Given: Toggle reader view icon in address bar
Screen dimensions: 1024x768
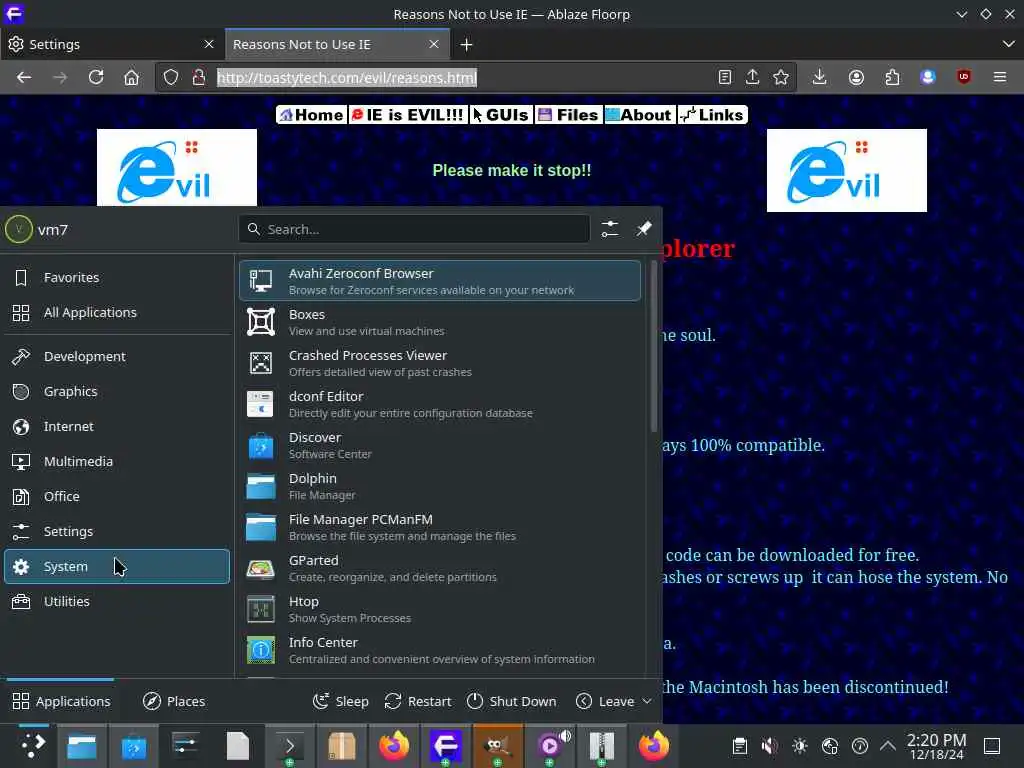Looking at the screenshot, I should 724,78.
